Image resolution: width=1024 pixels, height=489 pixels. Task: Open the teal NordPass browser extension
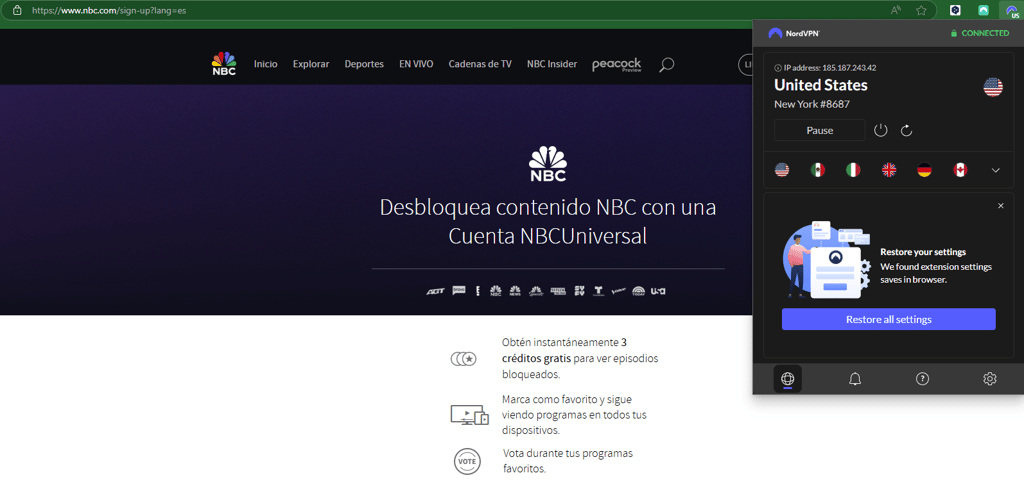pos(984,10)
